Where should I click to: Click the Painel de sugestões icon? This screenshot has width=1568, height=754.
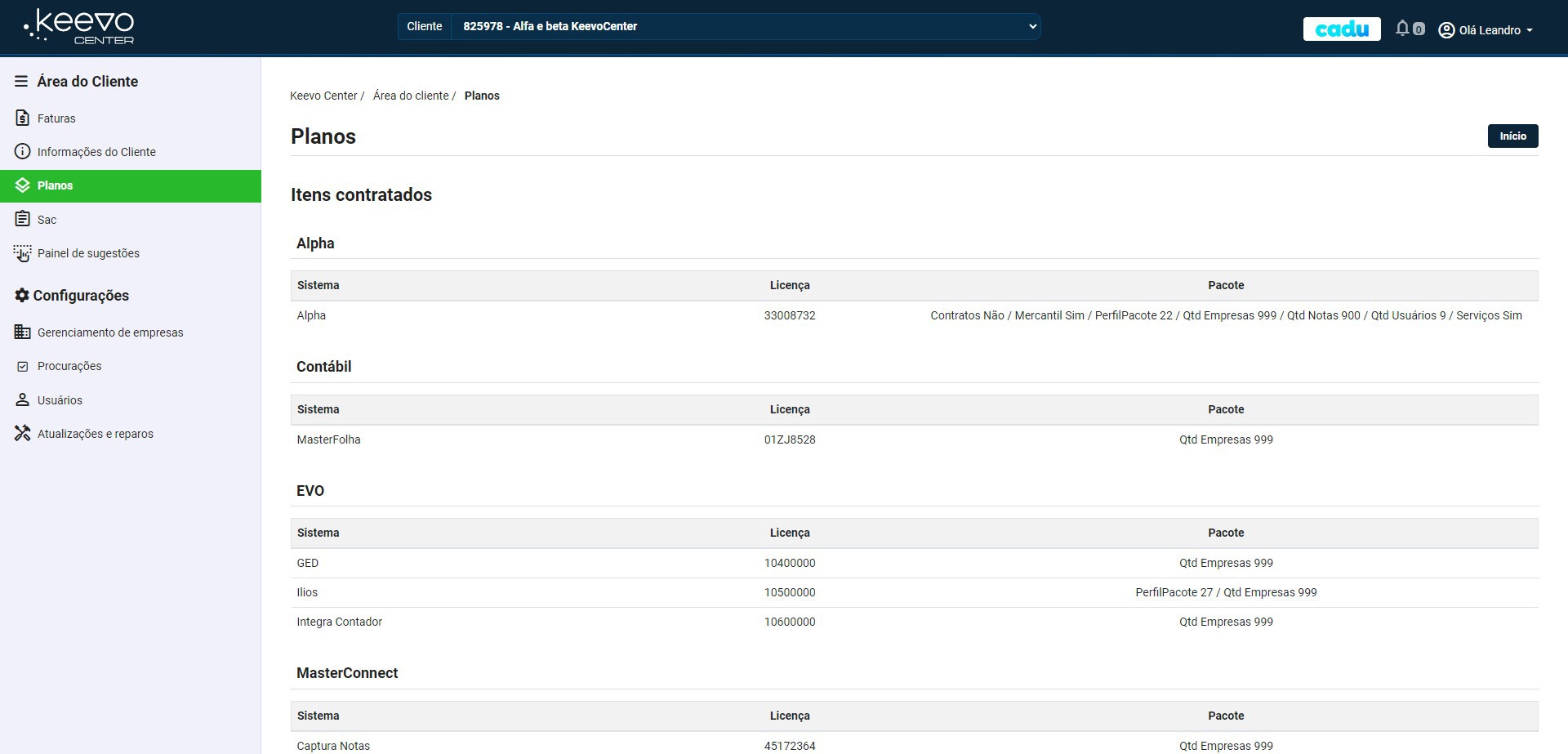pyautogui.click(x=22, y=253)
